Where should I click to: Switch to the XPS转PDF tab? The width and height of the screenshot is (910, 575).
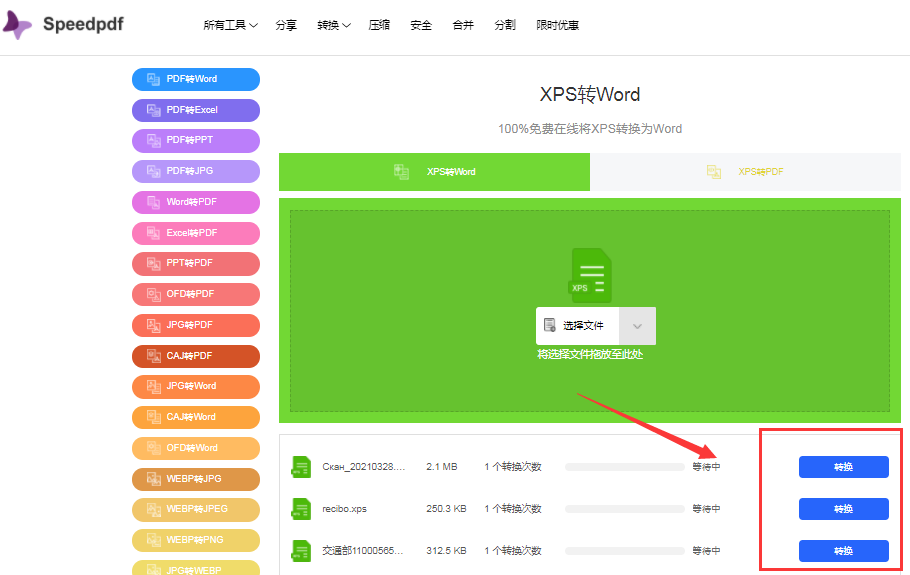coord(745,172)
